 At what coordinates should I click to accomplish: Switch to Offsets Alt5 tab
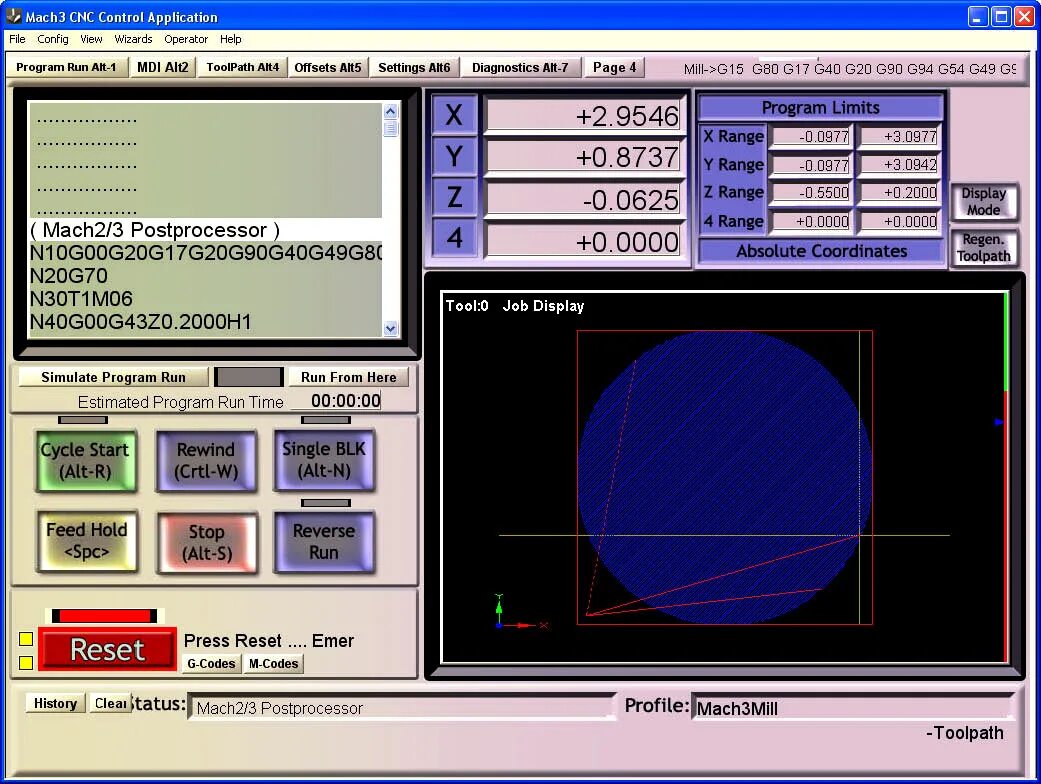(327, 67)
